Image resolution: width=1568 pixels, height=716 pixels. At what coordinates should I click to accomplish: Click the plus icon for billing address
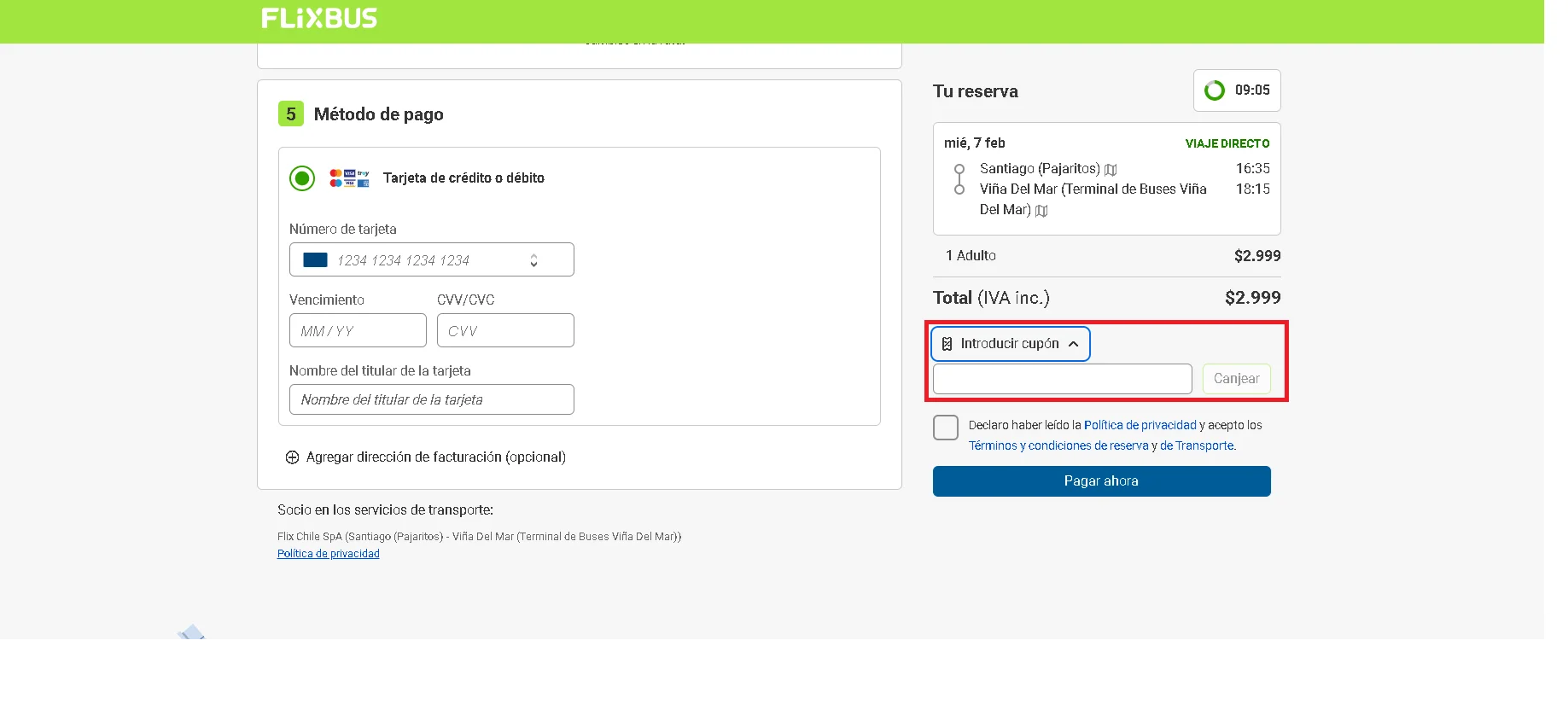click(292, 457)
